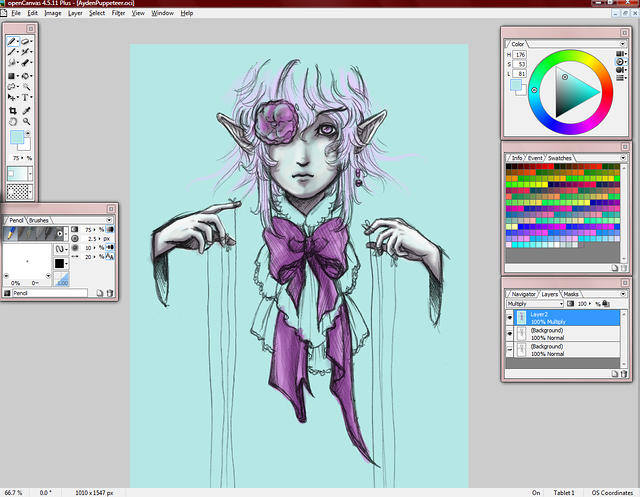Switch color panel to slider bars mode
The image size is (640, 497).
(621, 78)
